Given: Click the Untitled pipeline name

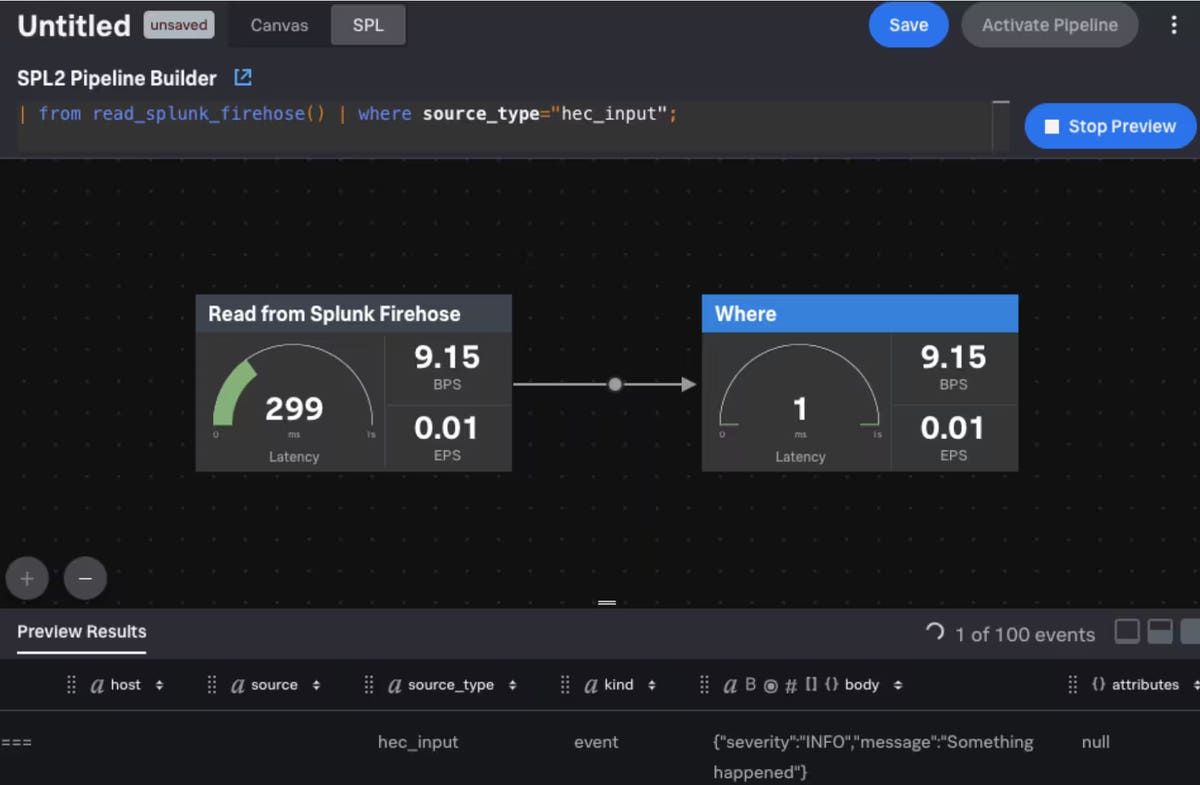Looking at the screenshot, I should [74, 25].
